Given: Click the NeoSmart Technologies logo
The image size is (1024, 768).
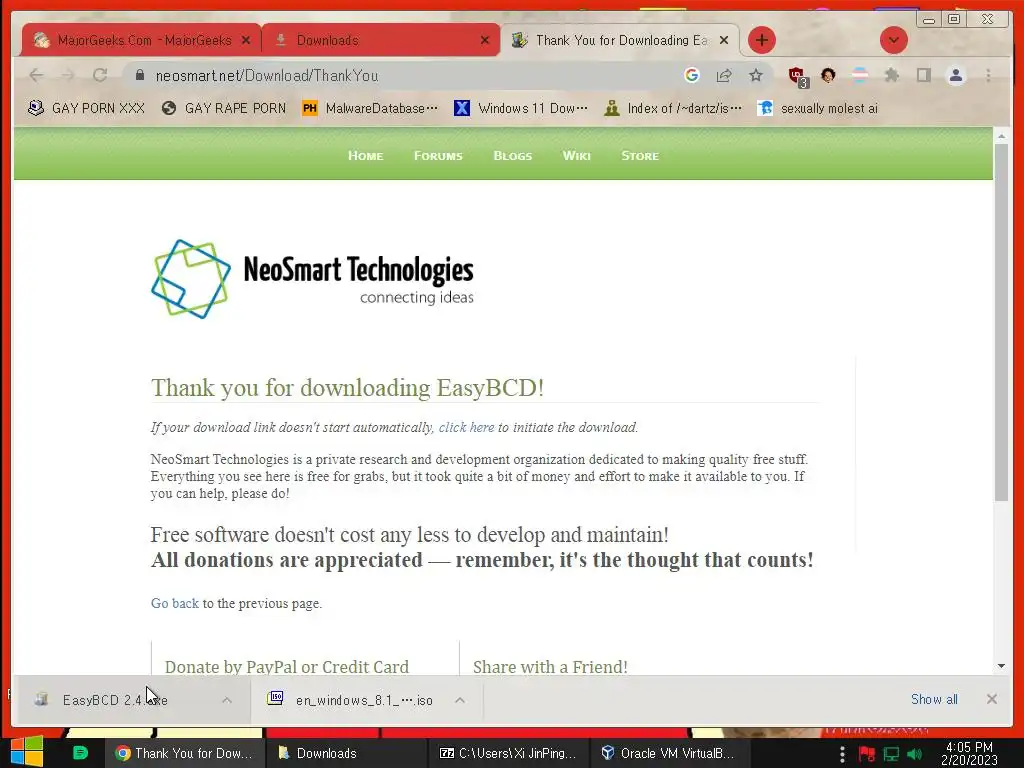Looking at the screenshot, I should pos(312,279).
